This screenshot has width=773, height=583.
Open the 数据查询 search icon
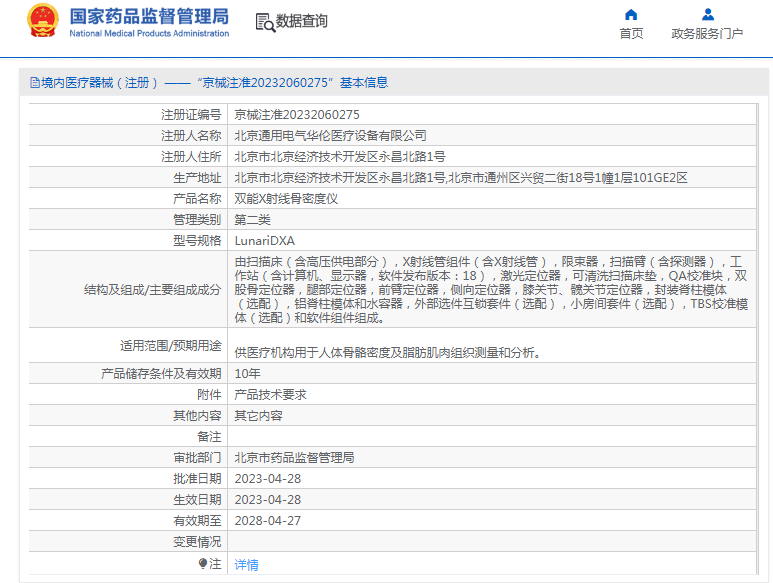265,23
